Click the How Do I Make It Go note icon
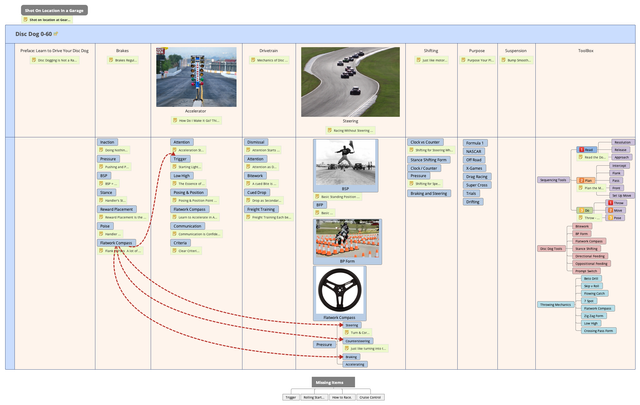 (x=175, y=120)
